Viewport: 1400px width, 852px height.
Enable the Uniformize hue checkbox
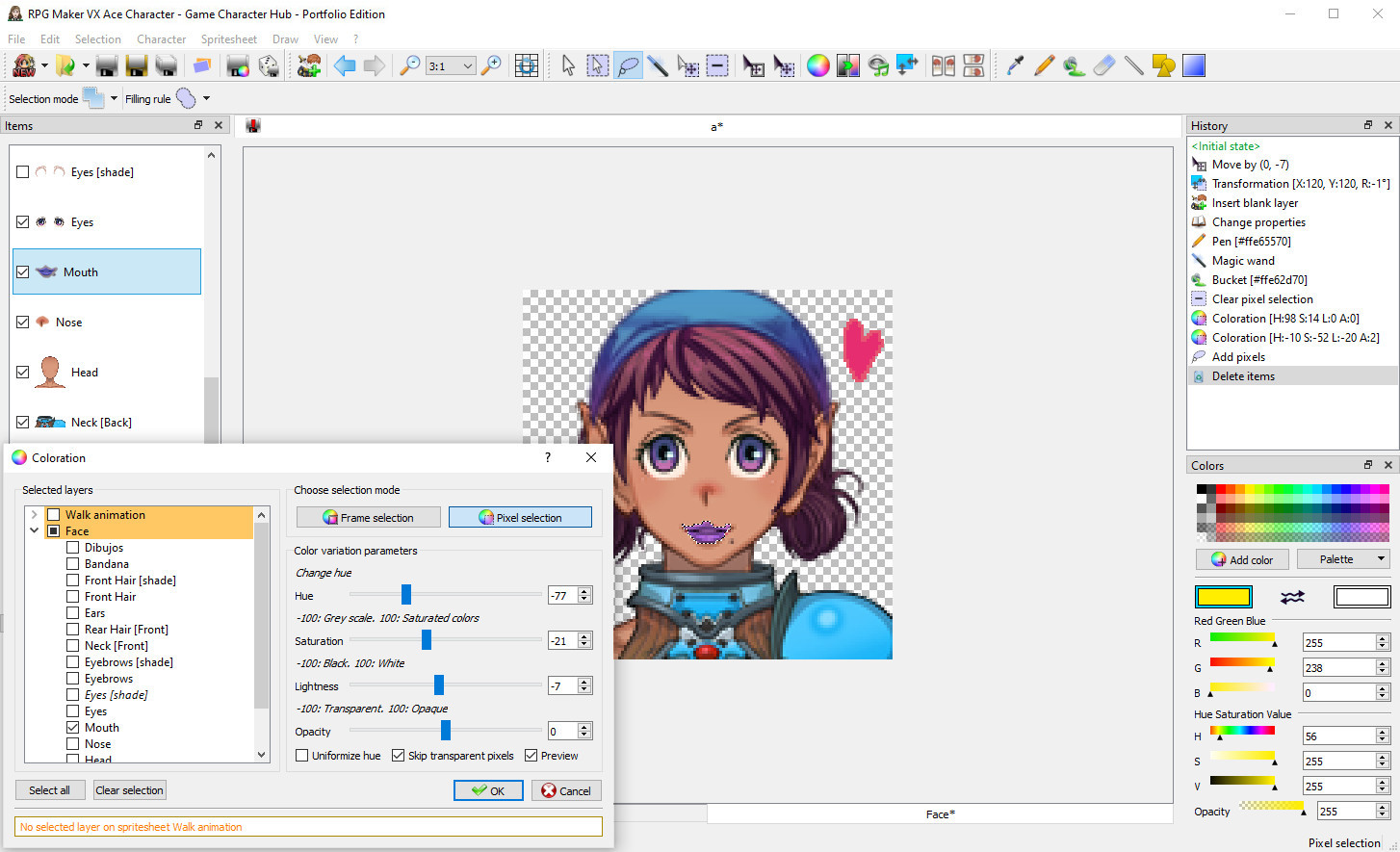pyautogui.click(x=301, y=755)
